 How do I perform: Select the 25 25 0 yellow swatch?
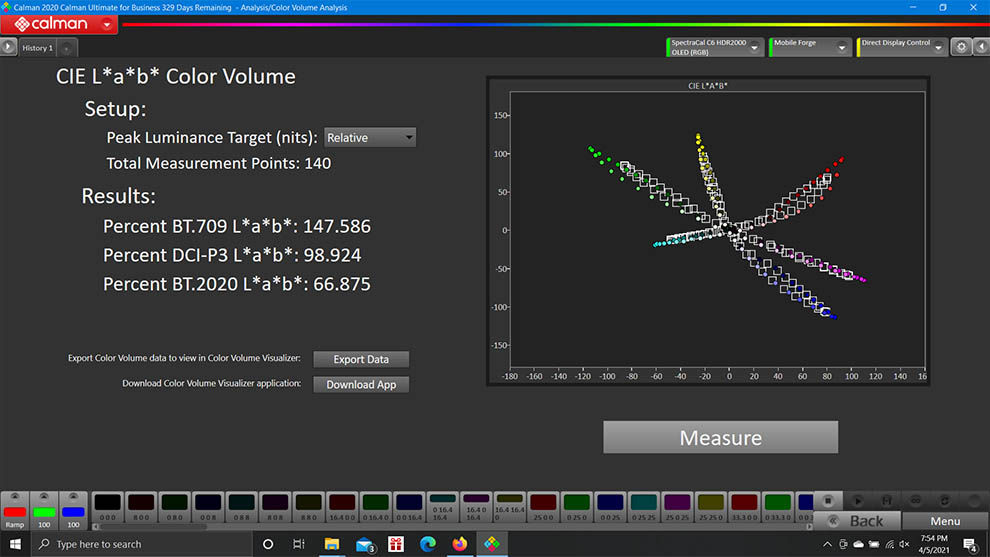(710, 507)
